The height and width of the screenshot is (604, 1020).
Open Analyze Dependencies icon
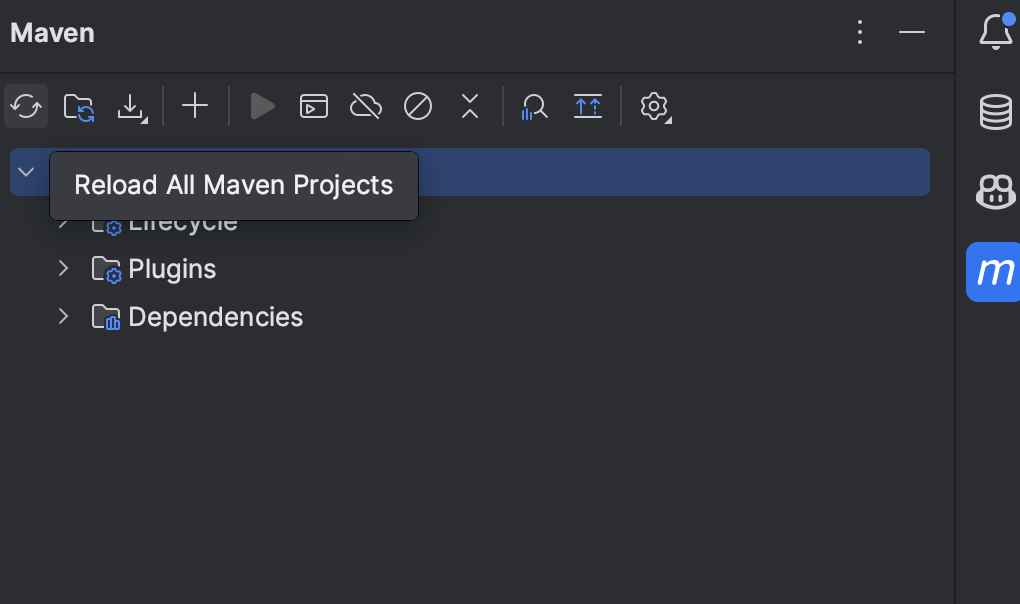[x=534, y=107]
